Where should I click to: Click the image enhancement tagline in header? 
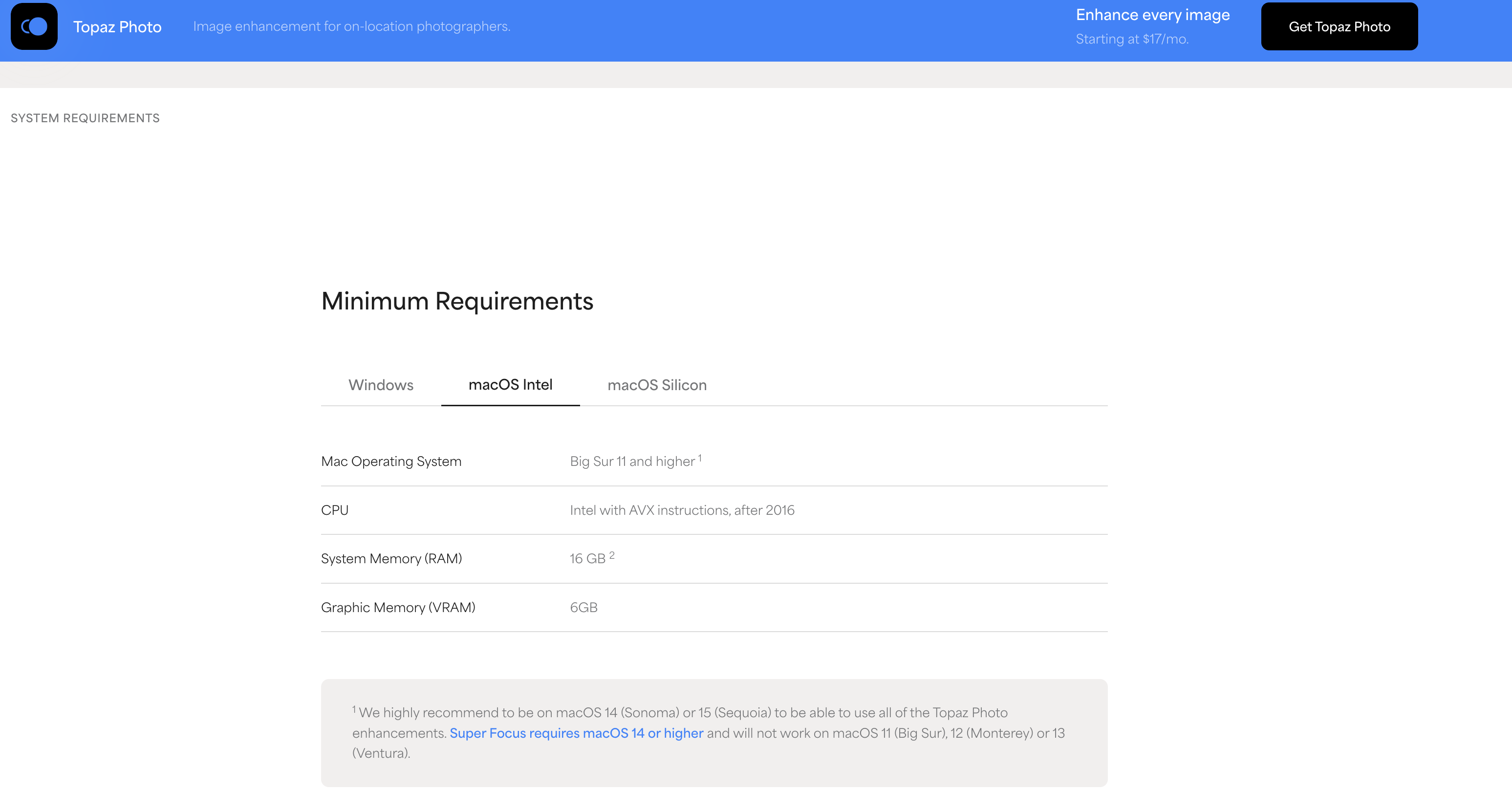[351, 26]
